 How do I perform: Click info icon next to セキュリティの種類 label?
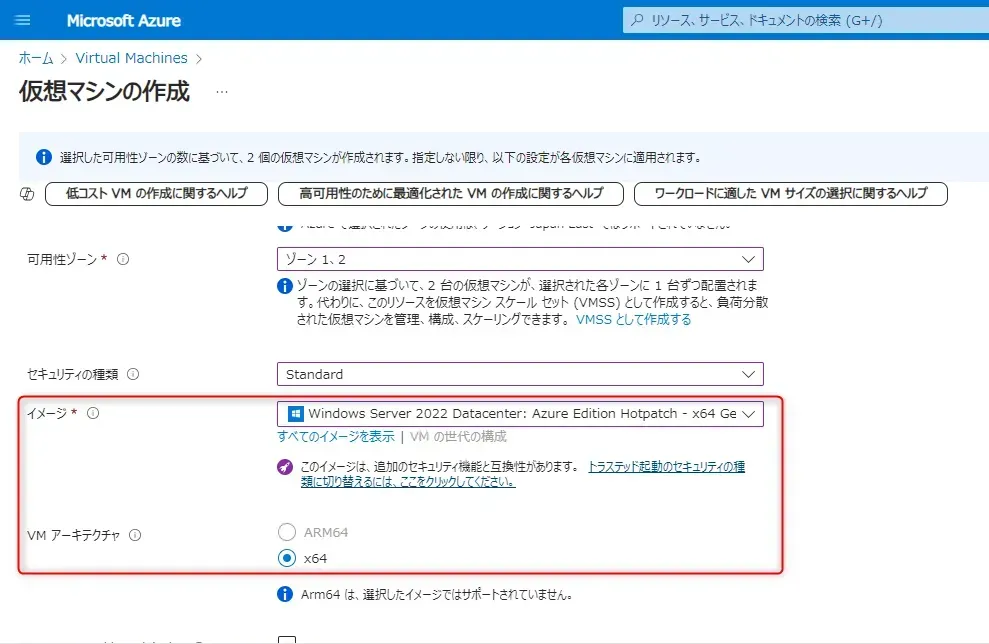pyautogui.click(x=133, y=374)
